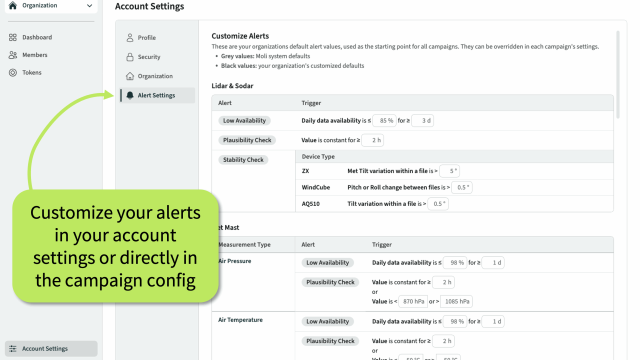The image size is (640, 360).
Task: Edit Air Pressure availability 1 d field
Action: [493, 262]
